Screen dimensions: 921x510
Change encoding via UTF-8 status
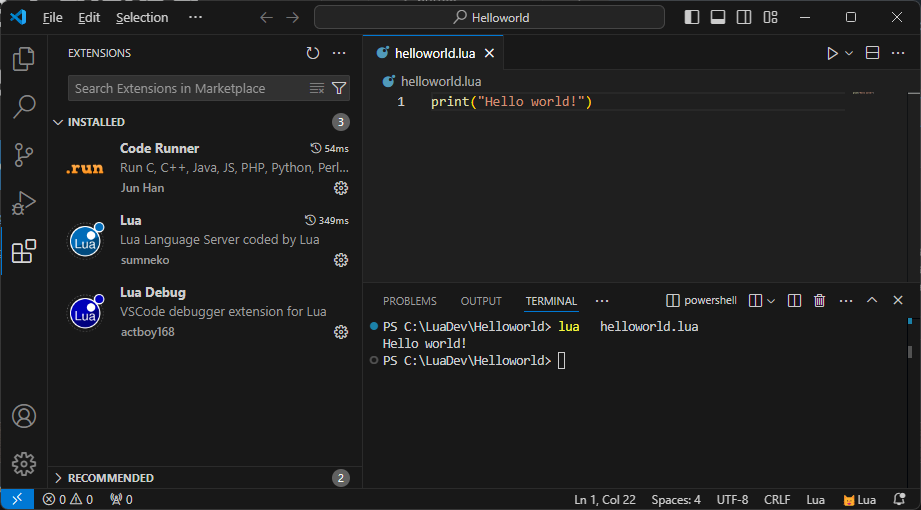732,500
